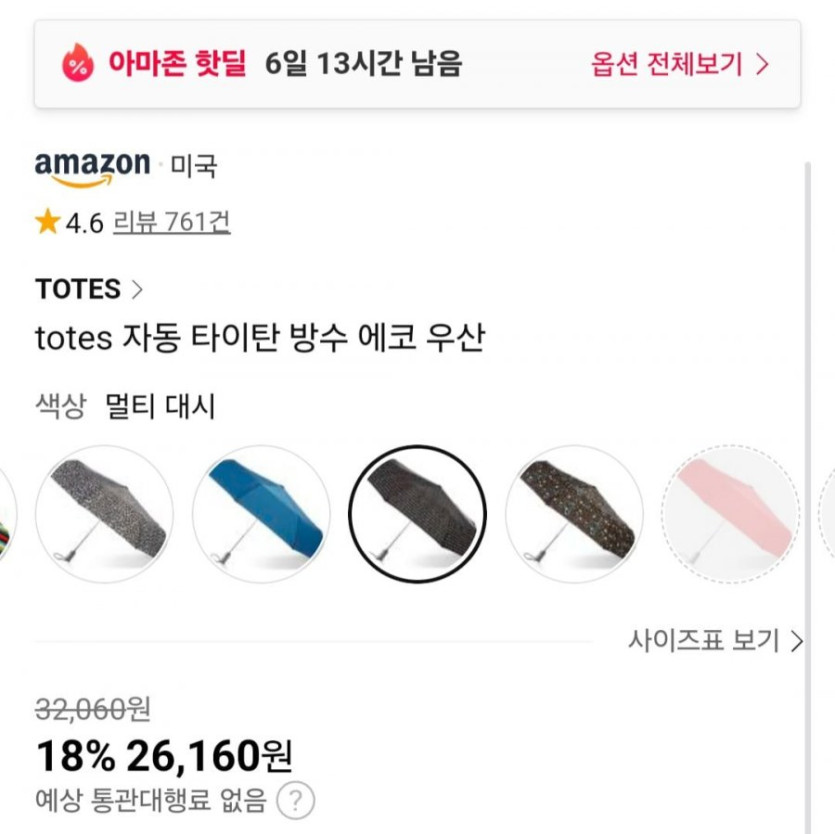Click the 6일 13시간 남음 countdown text
This screenshot has height=834, width=835.
(x=364, y=65)
